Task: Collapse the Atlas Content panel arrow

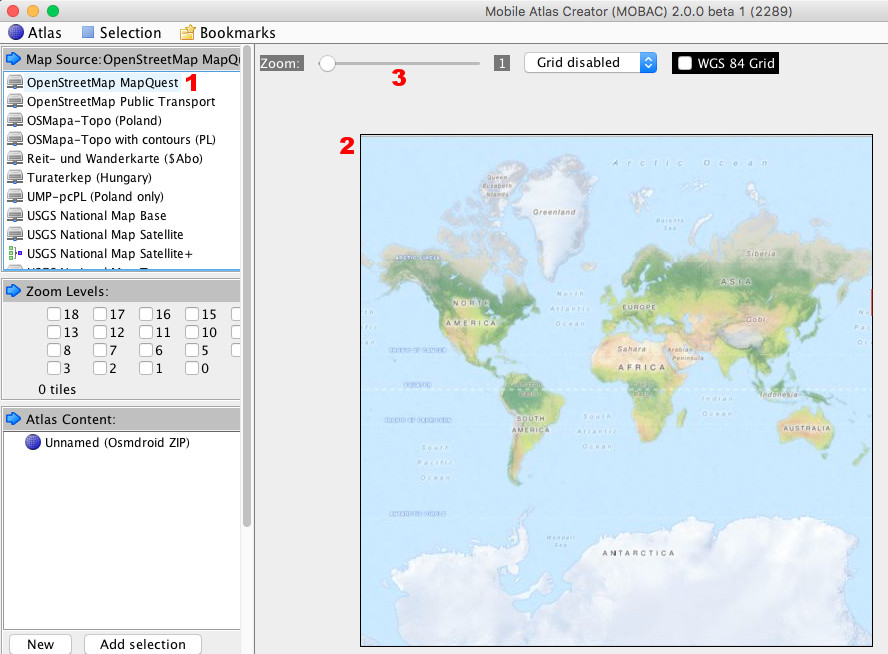Action: tap(14, 419)
